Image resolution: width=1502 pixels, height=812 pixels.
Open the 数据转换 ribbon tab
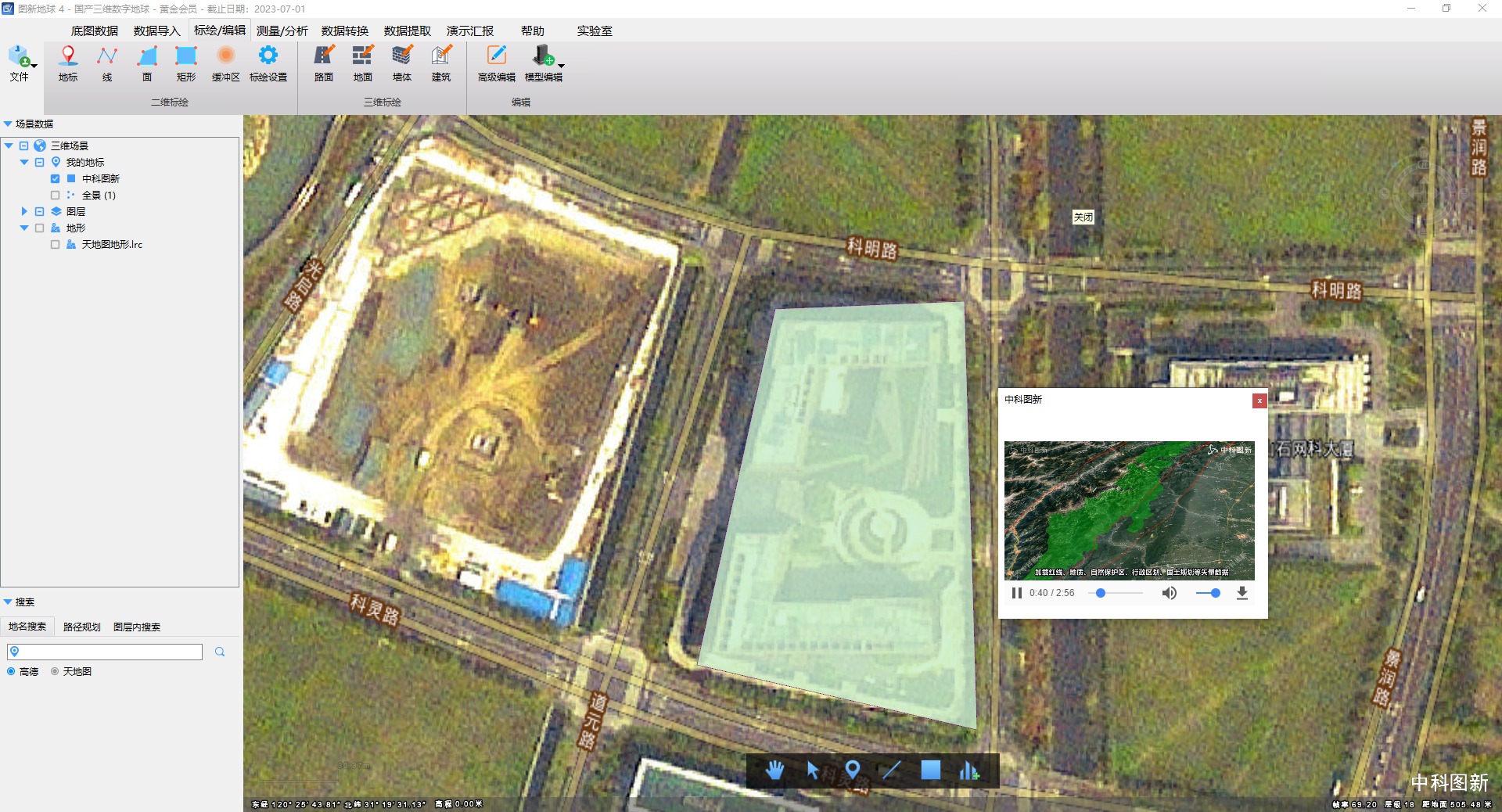point(345,31)
